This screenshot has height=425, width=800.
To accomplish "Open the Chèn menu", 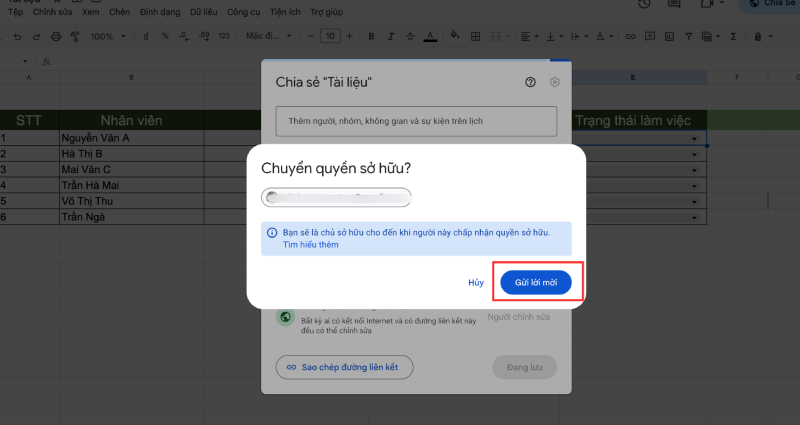I will pyautogui.click(x=119, y=12).
